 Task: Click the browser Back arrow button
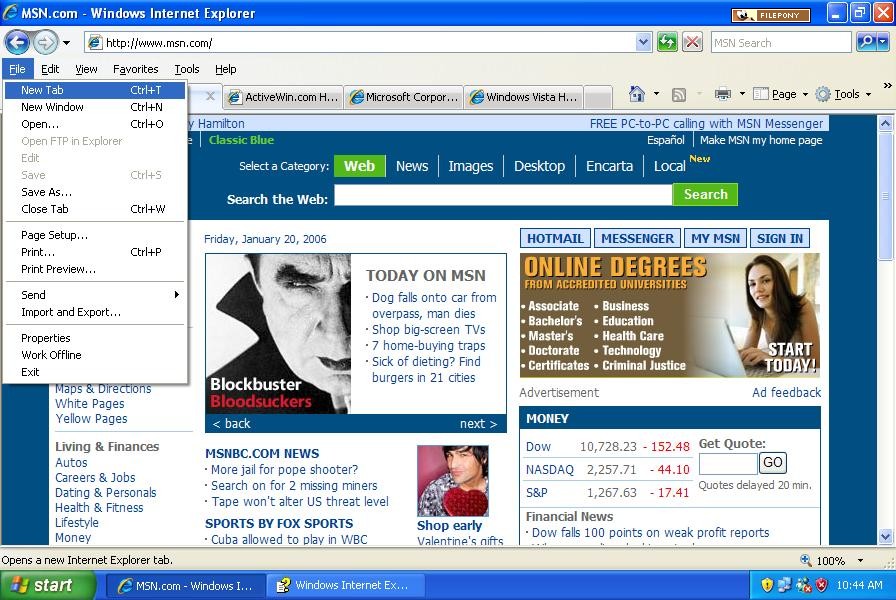coord(17,42)
